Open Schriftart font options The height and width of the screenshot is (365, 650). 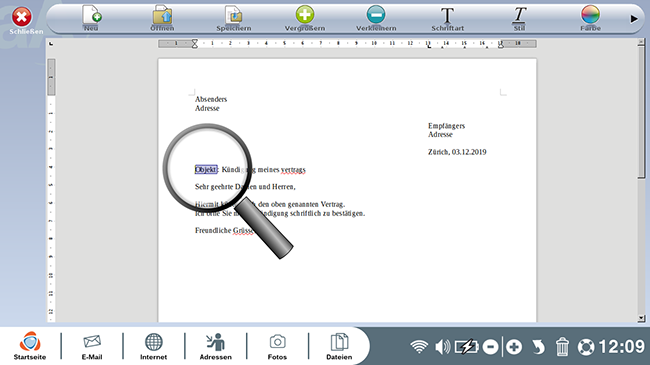tap(447, 18)
